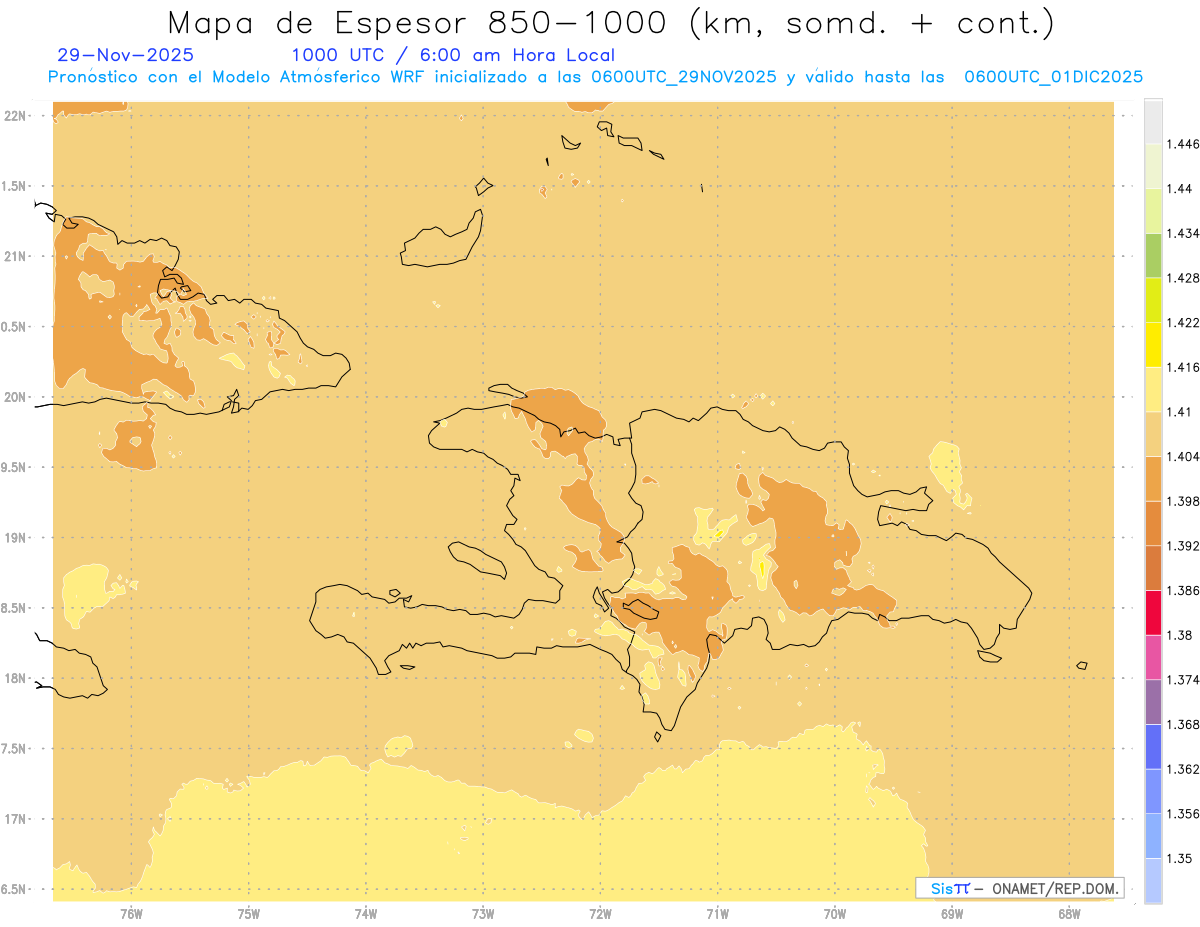Click the 'SisTT - ONAMET/REP.DOM.' logo box
The height and width of the screenshot is (927, 1200).
(1020, 888)
